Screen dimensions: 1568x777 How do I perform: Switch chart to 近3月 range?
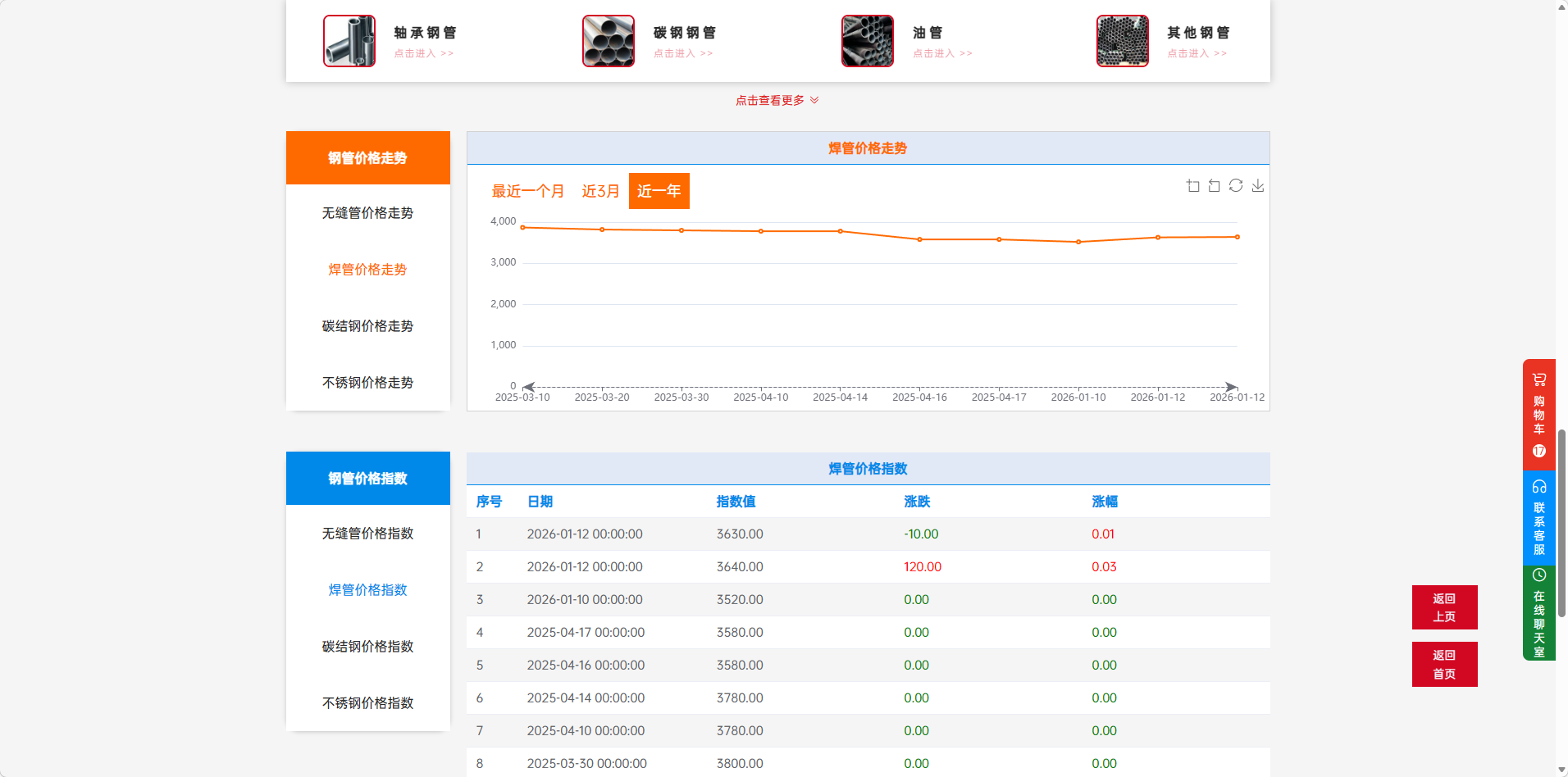(600, 191)
